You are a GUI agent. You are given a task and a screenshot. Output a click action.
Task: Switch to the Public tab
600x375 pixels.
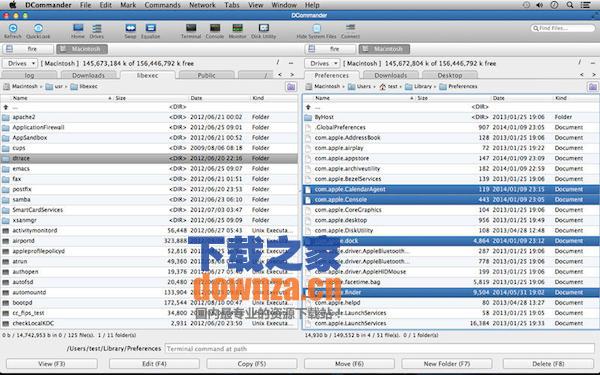206,75
